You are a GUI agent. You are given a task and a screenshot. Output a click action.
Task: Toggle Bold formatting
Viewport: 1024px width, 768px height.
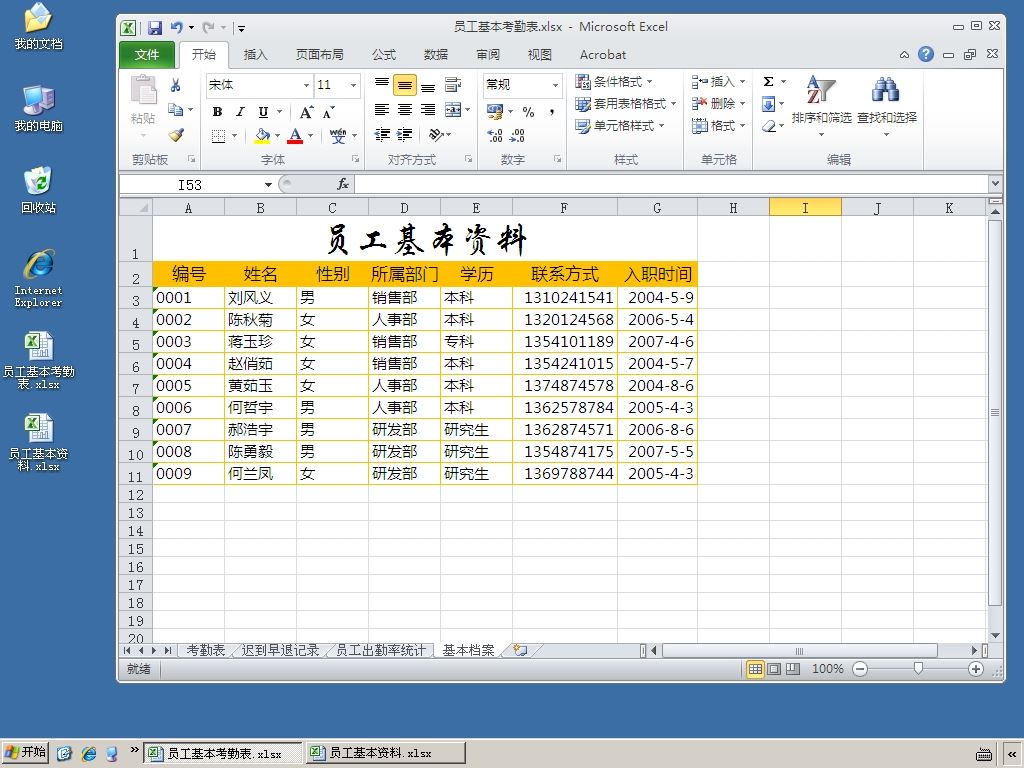(x=217, y=112)
